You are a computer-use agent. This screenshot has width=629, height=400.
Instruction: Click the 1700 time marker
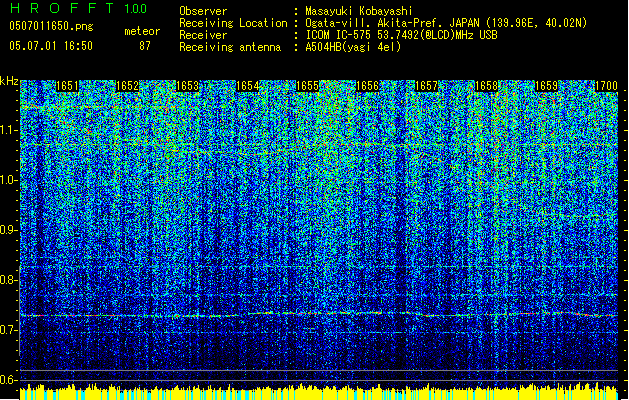click(606, 86)
